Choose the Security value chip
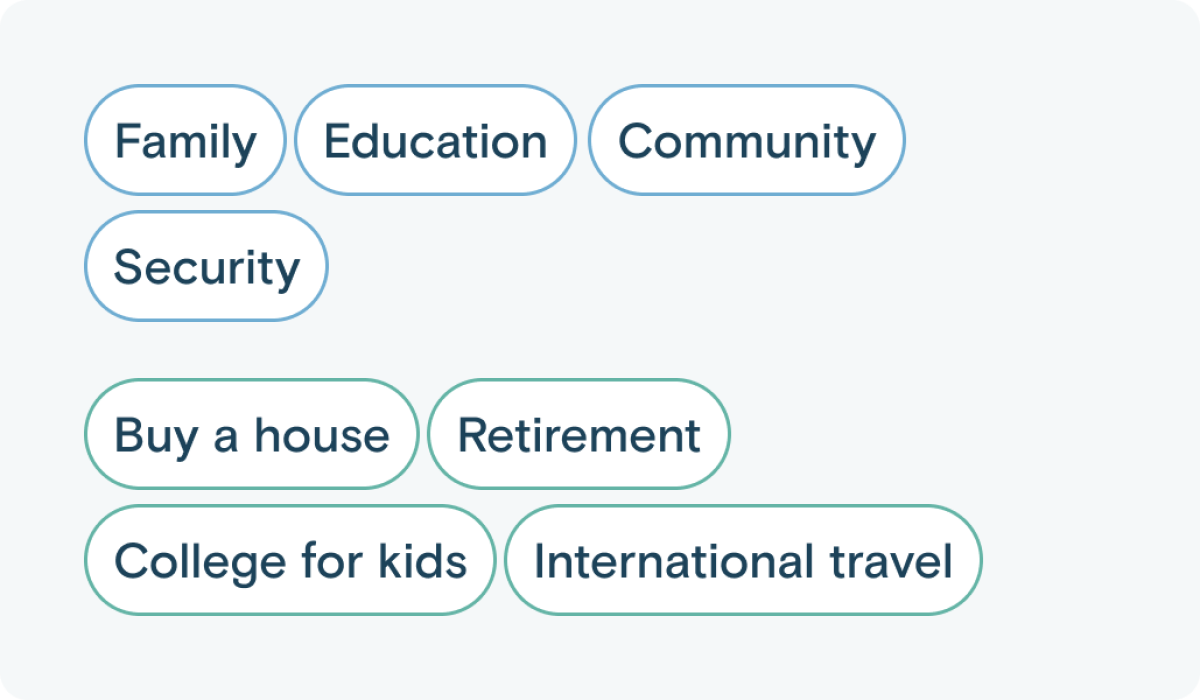The image size is (1200, 700). [206, 267]
